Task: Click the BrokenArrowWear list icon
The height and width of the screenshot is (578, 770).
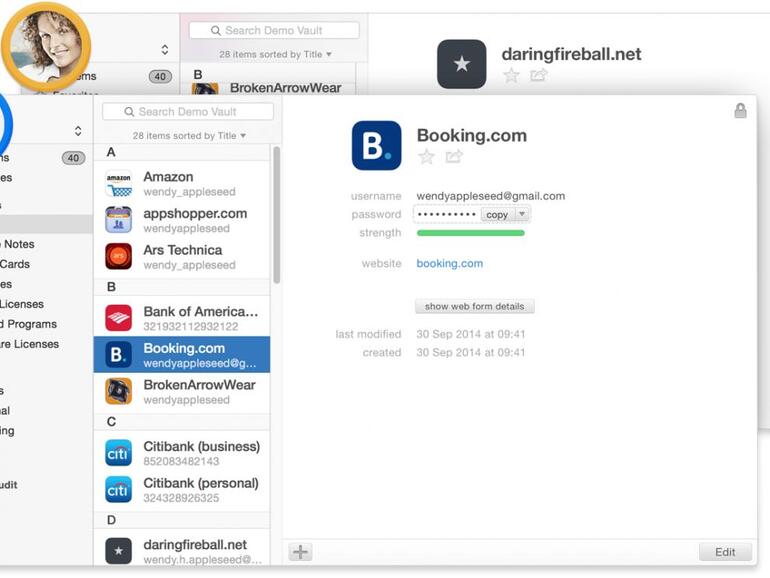Action: point(118,391)
